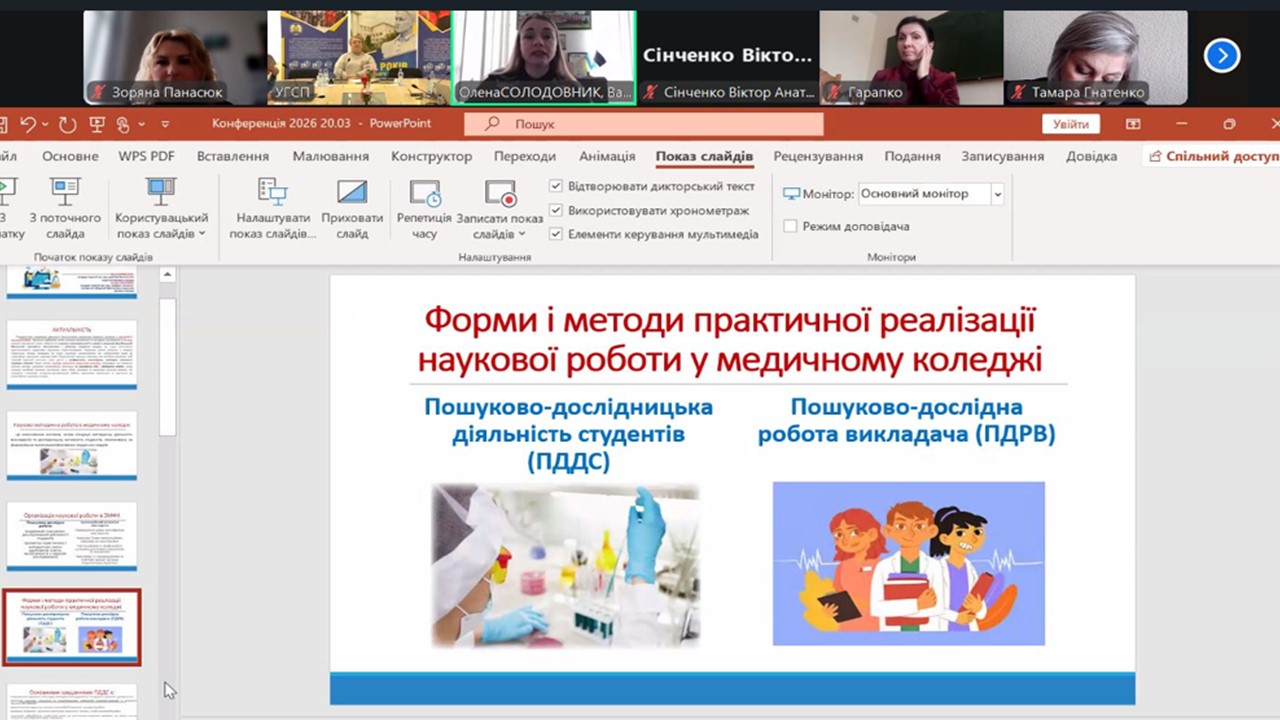Open the 'Вставлення' ribbon tab
This screenshot has height=720, width=1280.
(232, 156)
